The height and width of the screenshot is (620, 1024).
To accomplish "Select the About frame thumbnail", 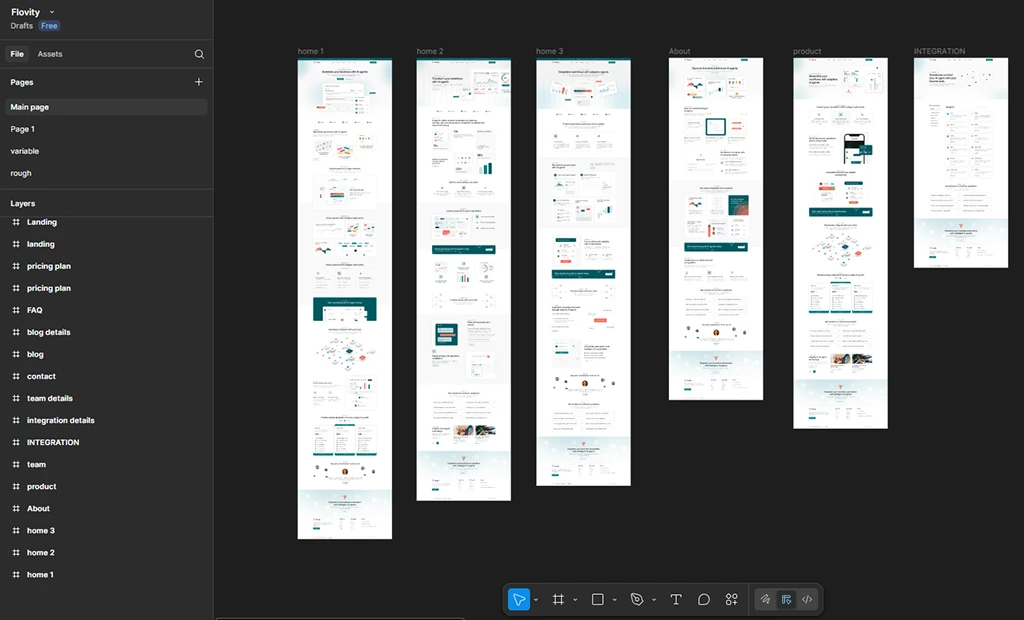I will coord(716,229).
